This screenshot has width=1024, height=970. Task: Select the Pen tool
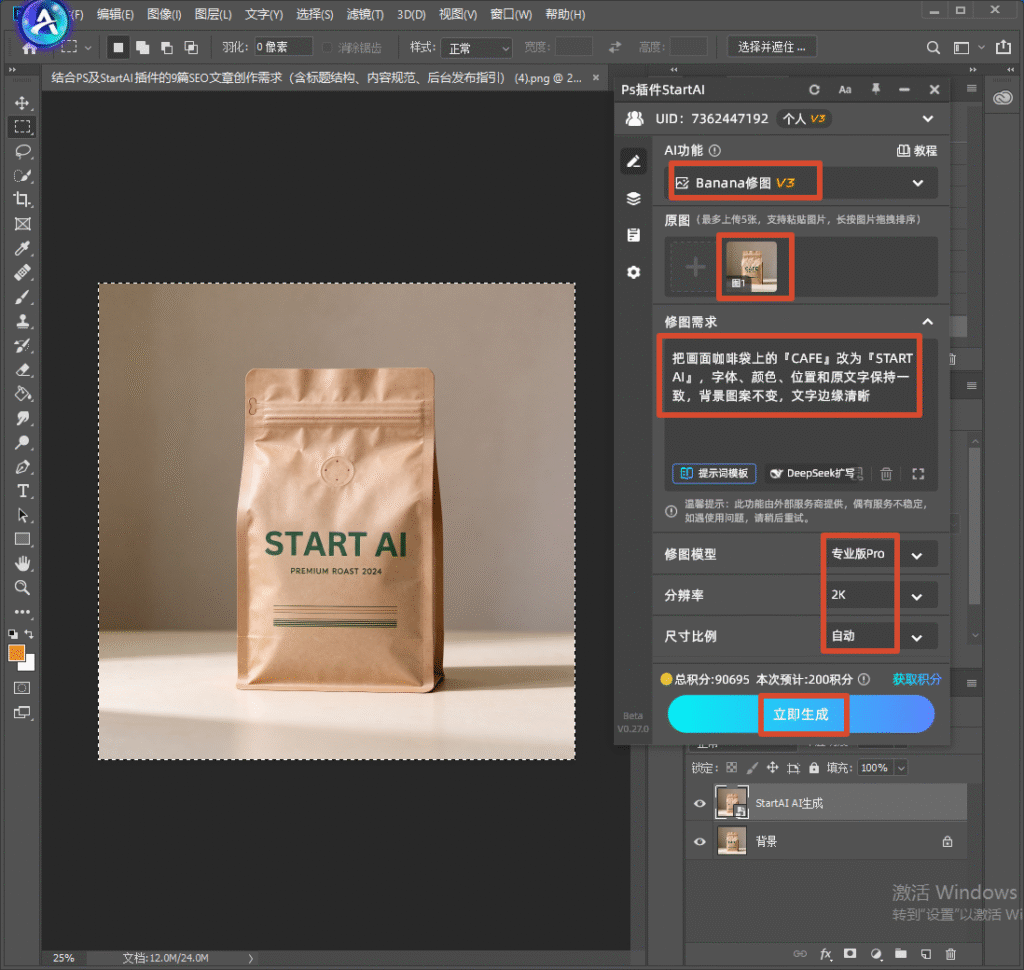coord(22,467)
